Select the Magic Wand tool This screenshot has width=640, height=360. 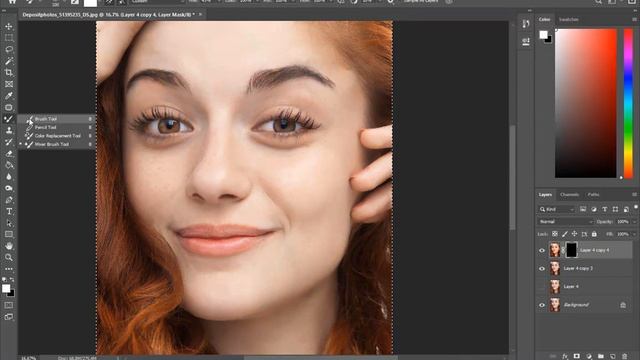coord(9,61)
